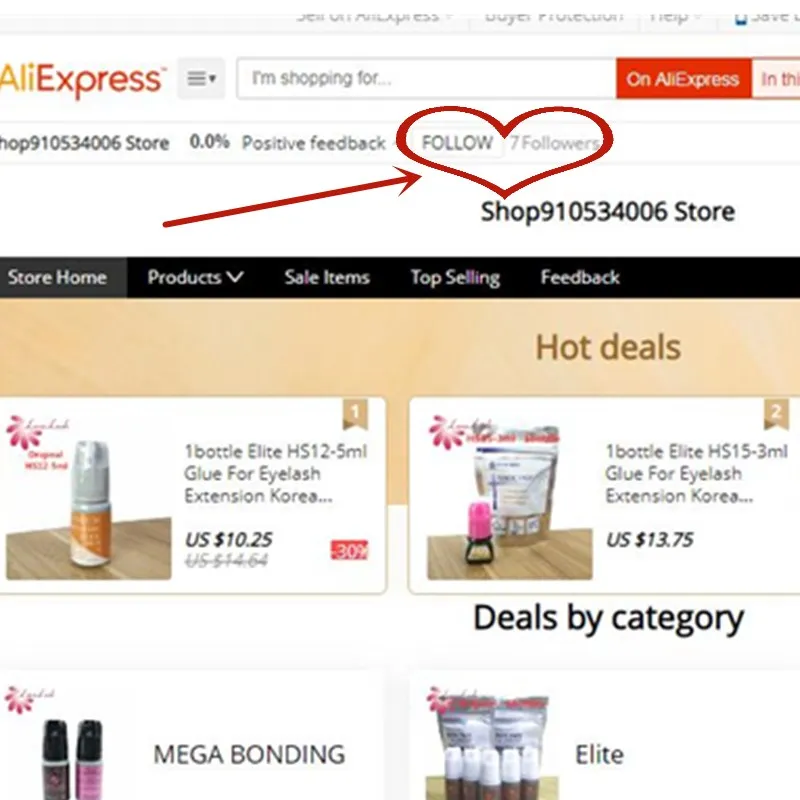The image size is (800, 800).
Task: Open Elite HS15-3ml glue product thumbnail
Action: point(510,497)
